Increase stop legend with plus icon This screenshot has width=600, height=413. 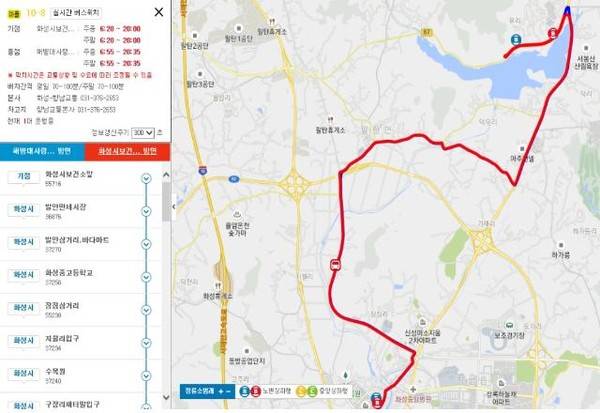pyautogui.click(x=220, y=391)
